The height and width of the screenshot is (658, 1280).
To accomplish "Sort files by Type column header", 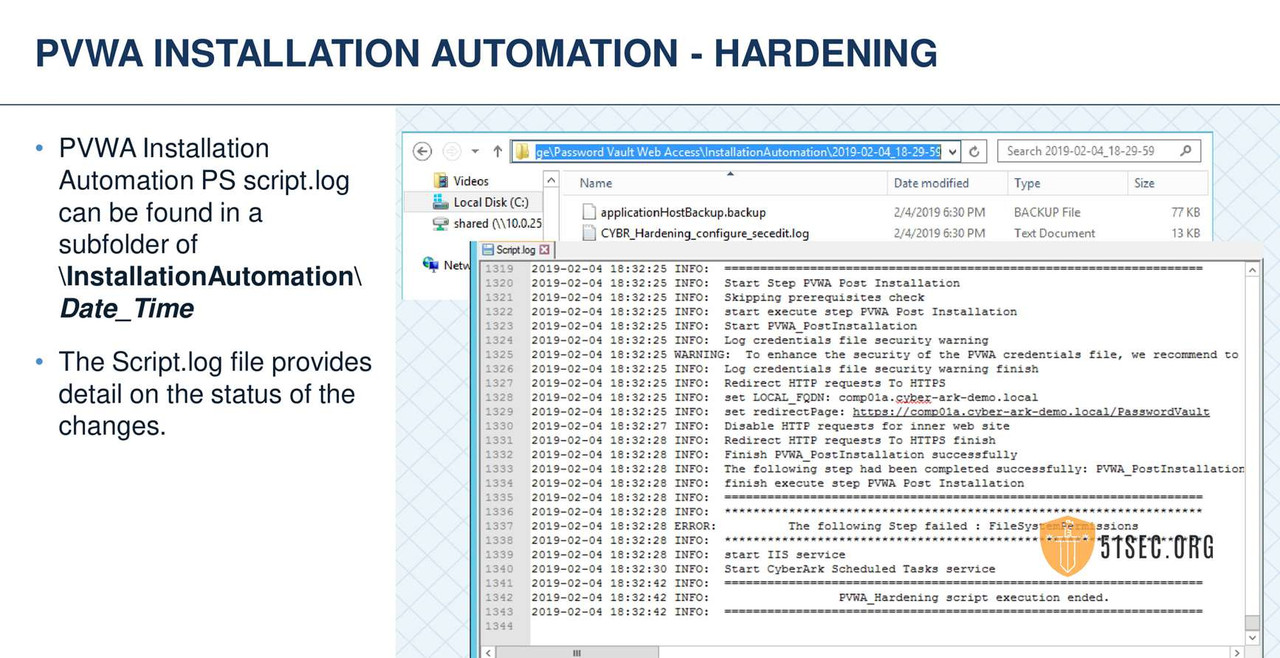I will 1027,183.
